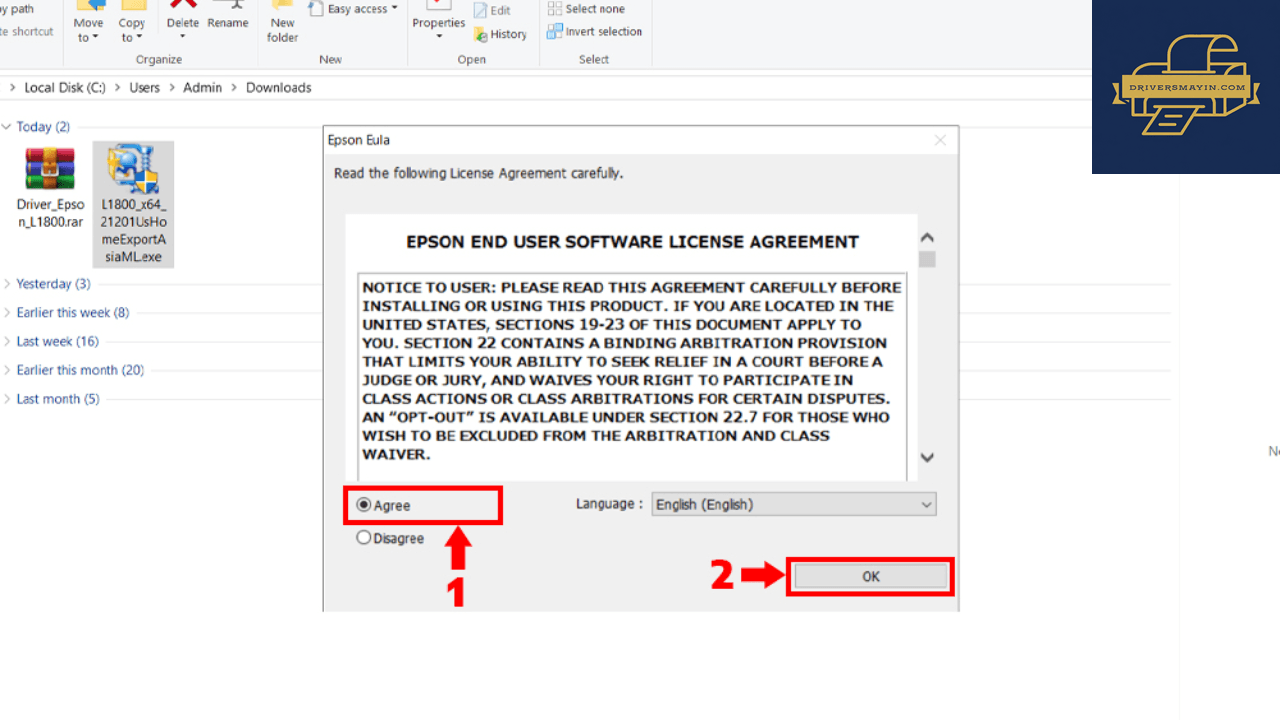Open the Language dropdown in Epson Eula
This screenshot has height=720, width=1280.
pos(794,505)
